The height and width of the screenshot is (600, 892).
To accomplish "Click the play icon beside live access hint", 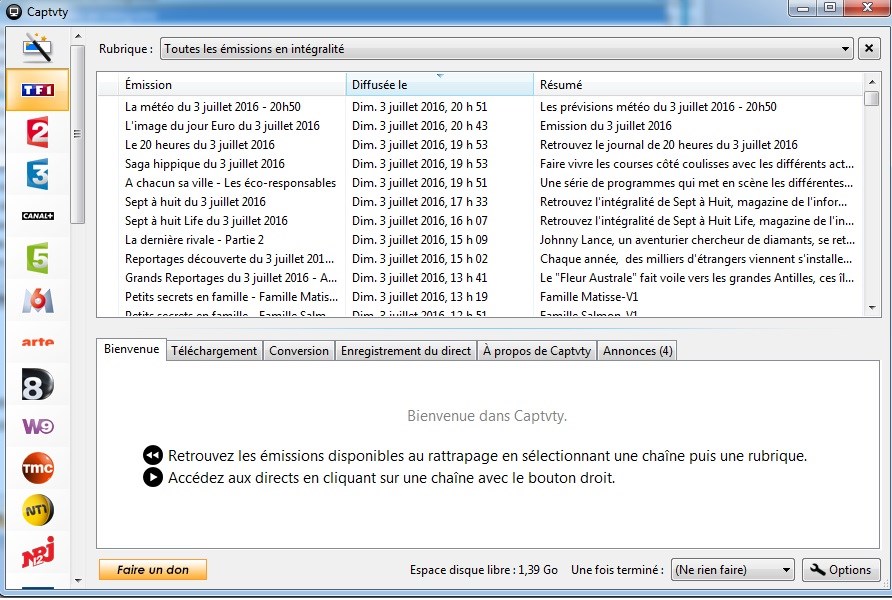I will click(152, 477).
